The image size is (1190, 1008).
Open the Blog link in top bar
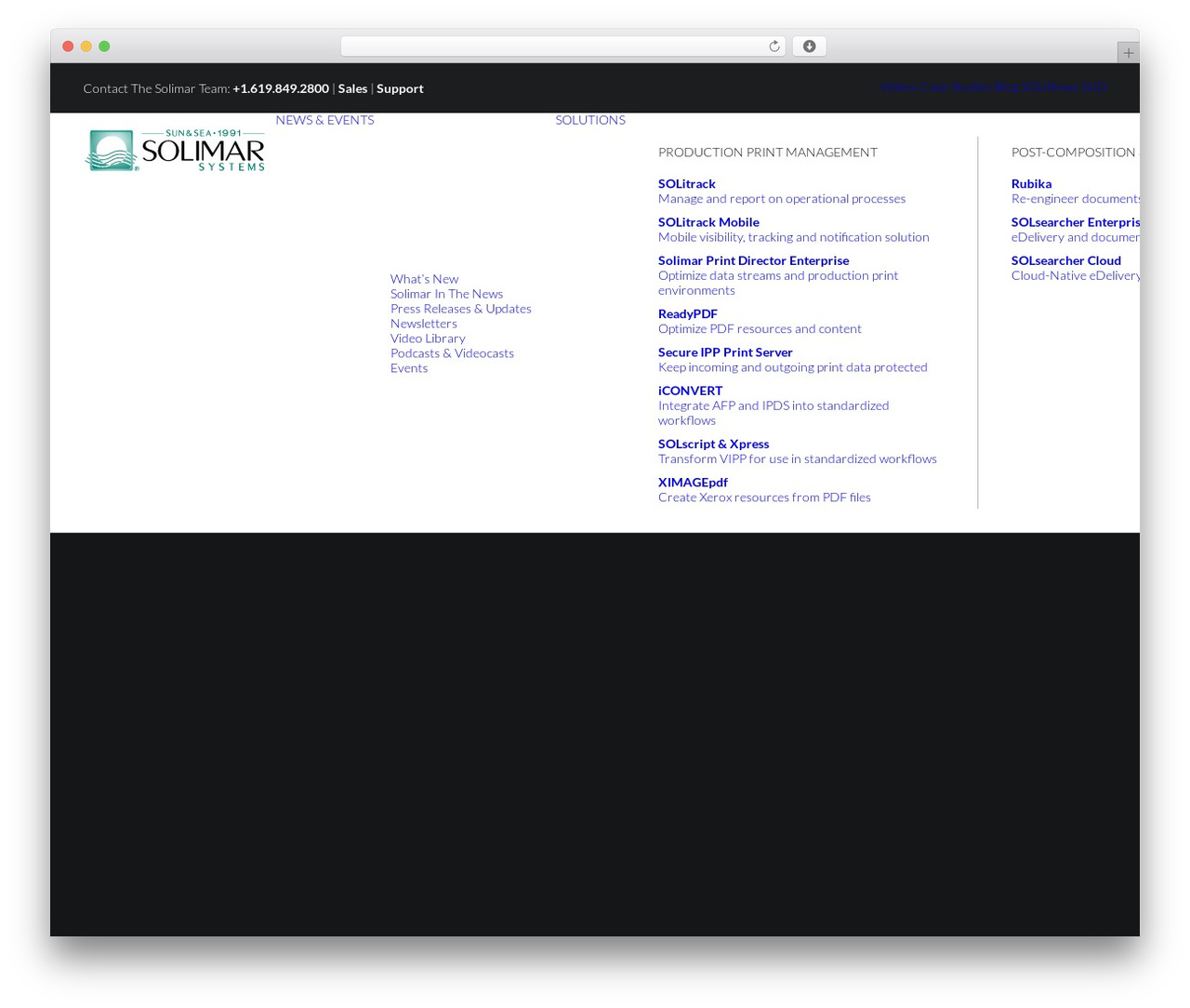(1006, 87)
